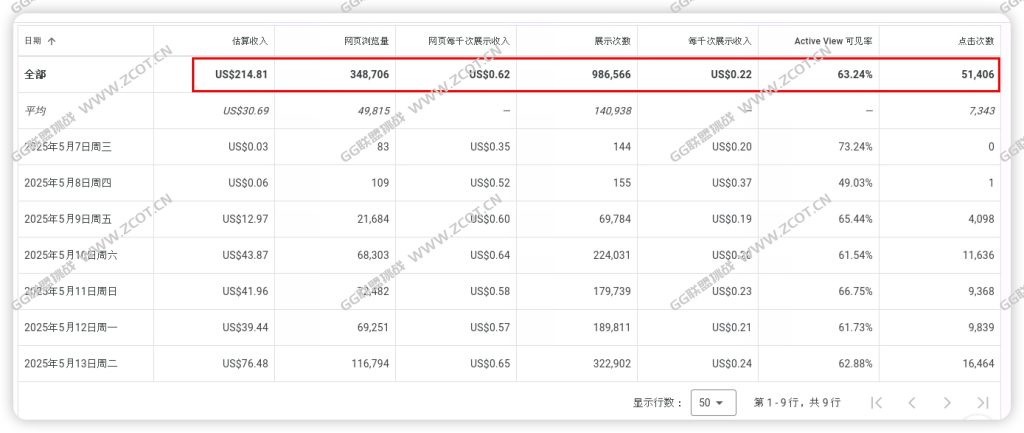Viewport: 1024px width, 433px height.
Task: Sort by 网页浏览量 column header
Action: coord(366,41)
